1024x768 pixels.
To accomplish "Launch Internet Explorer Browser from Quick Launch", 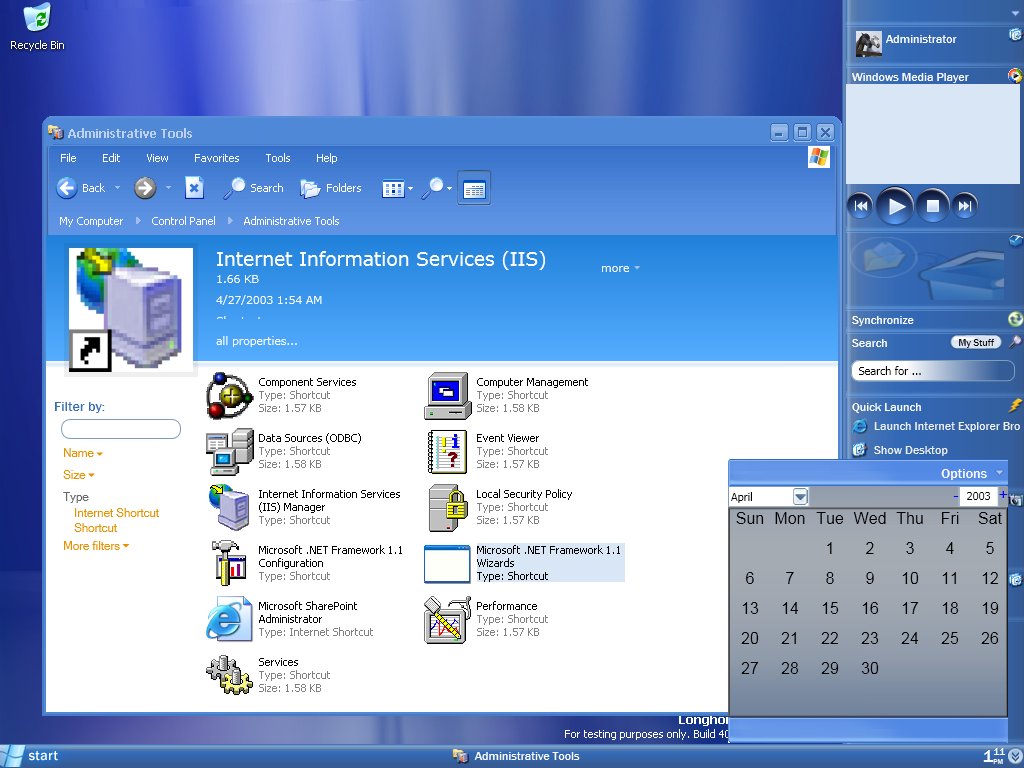I will coord(938,426).
